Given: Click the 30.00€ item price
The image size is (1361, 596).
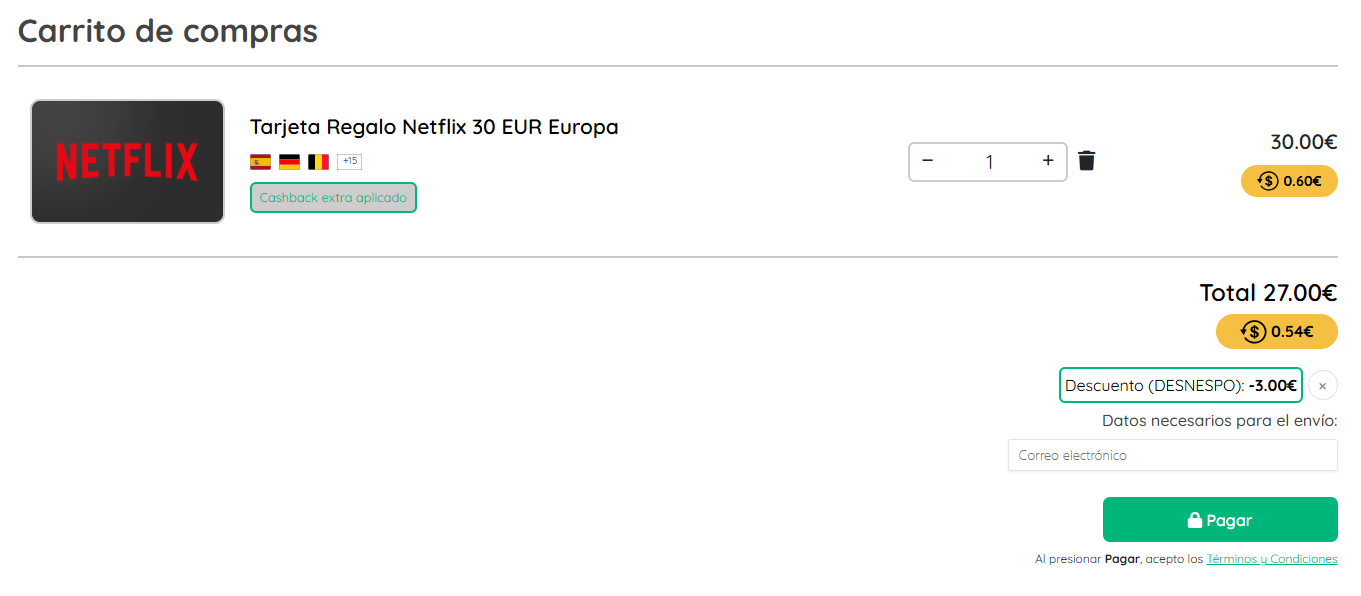Looking at the screenshot, I should pyautogui.click(x=1303, y=142).
